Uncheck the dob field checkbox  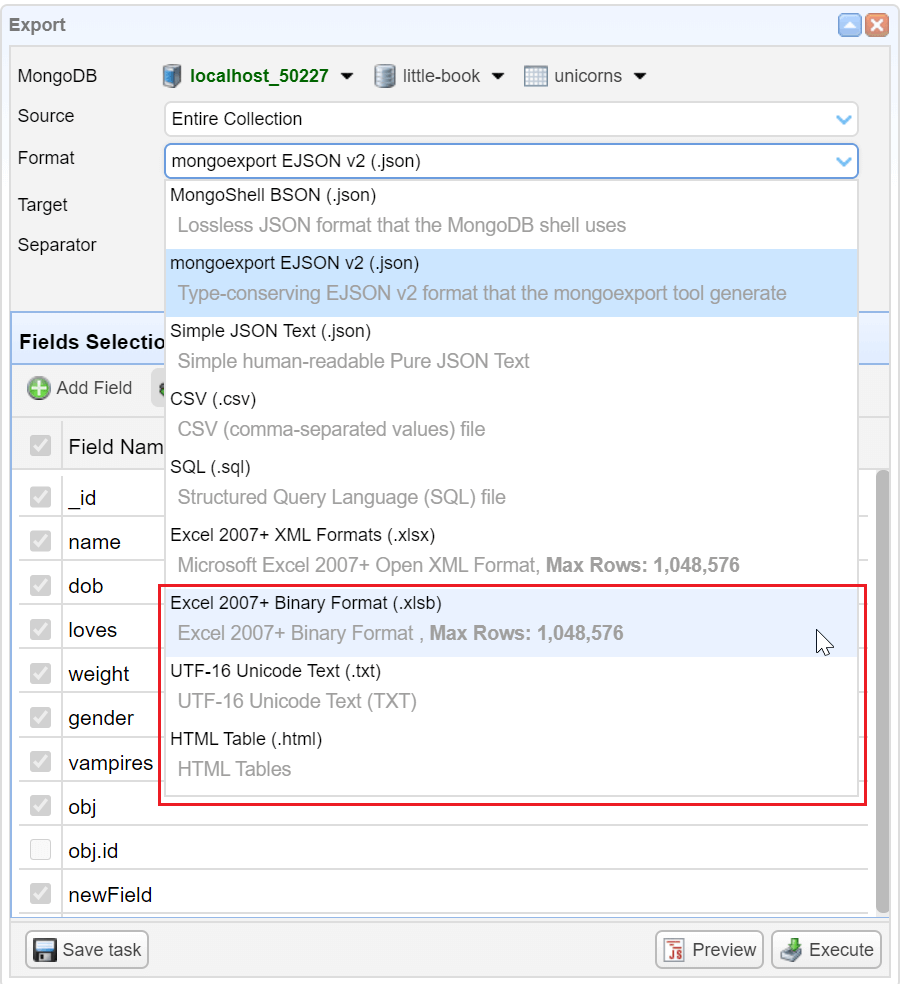pyautogui.click(x=40, y=585)
